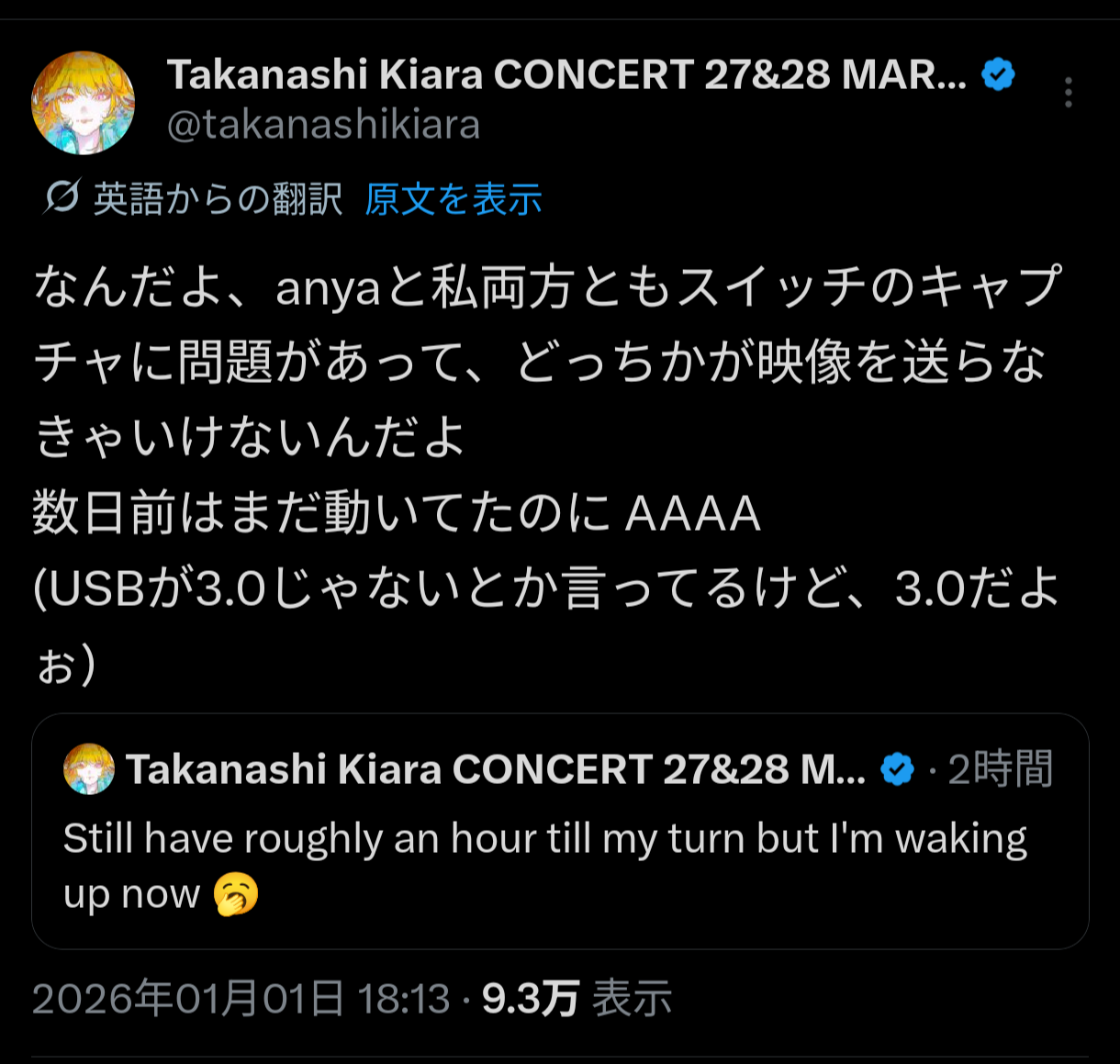Click the blue verified badge beside the main display name
This screenshot has height=1064, width=1120.
998,74
